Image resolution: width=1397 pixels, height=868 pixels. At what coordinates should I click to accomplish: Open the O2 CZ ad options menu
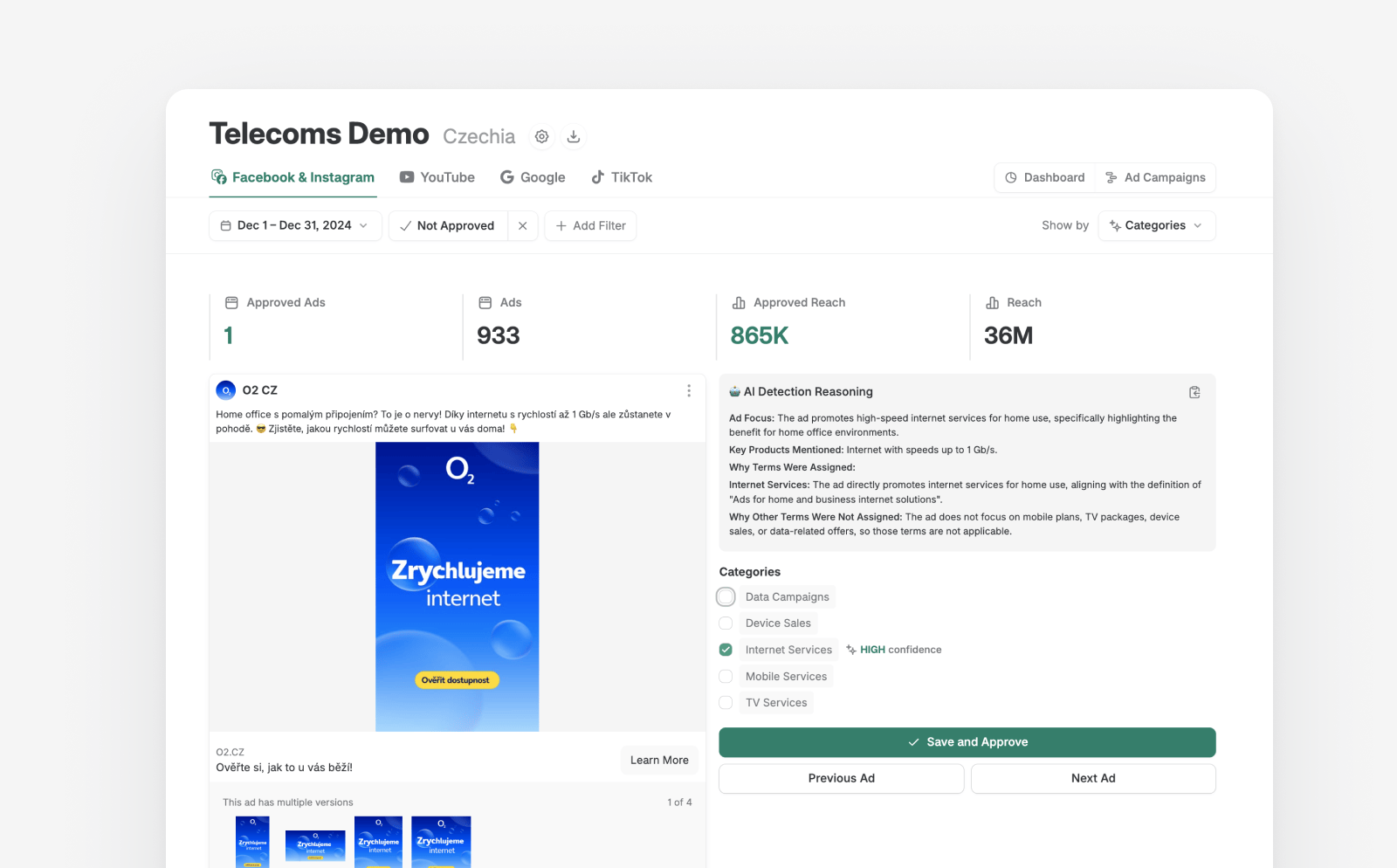click(x=689, y=390)
